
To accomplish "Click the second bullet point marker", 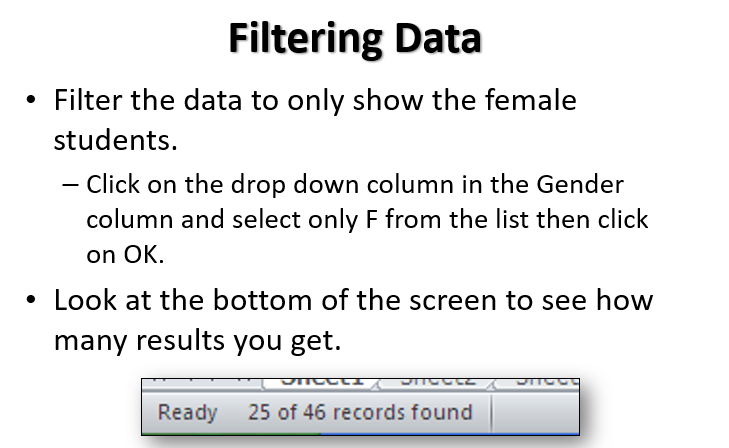I will (32, 300).
